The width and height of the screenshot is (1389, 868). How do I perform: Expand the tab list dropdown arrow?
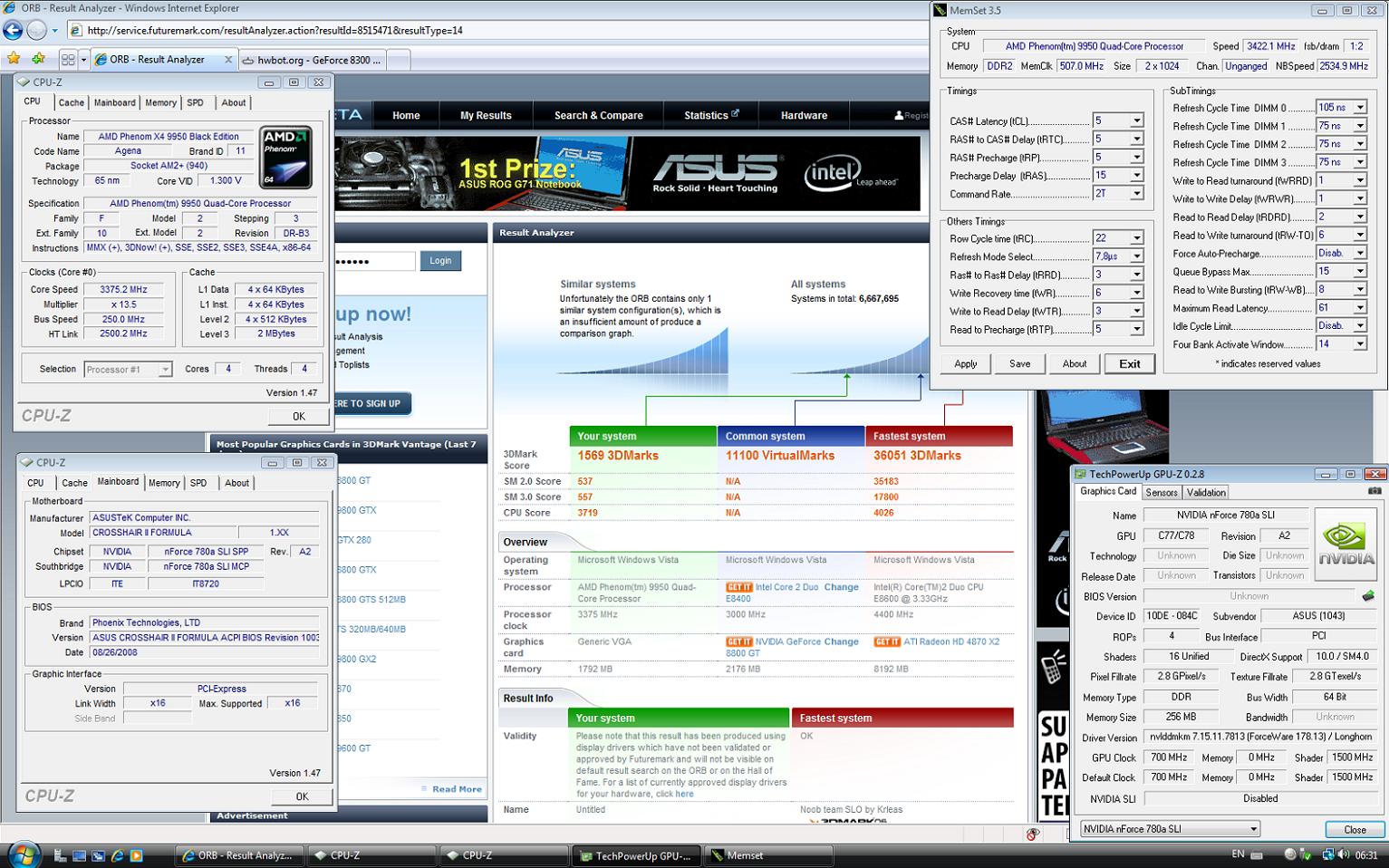click(x=83, y=60)
